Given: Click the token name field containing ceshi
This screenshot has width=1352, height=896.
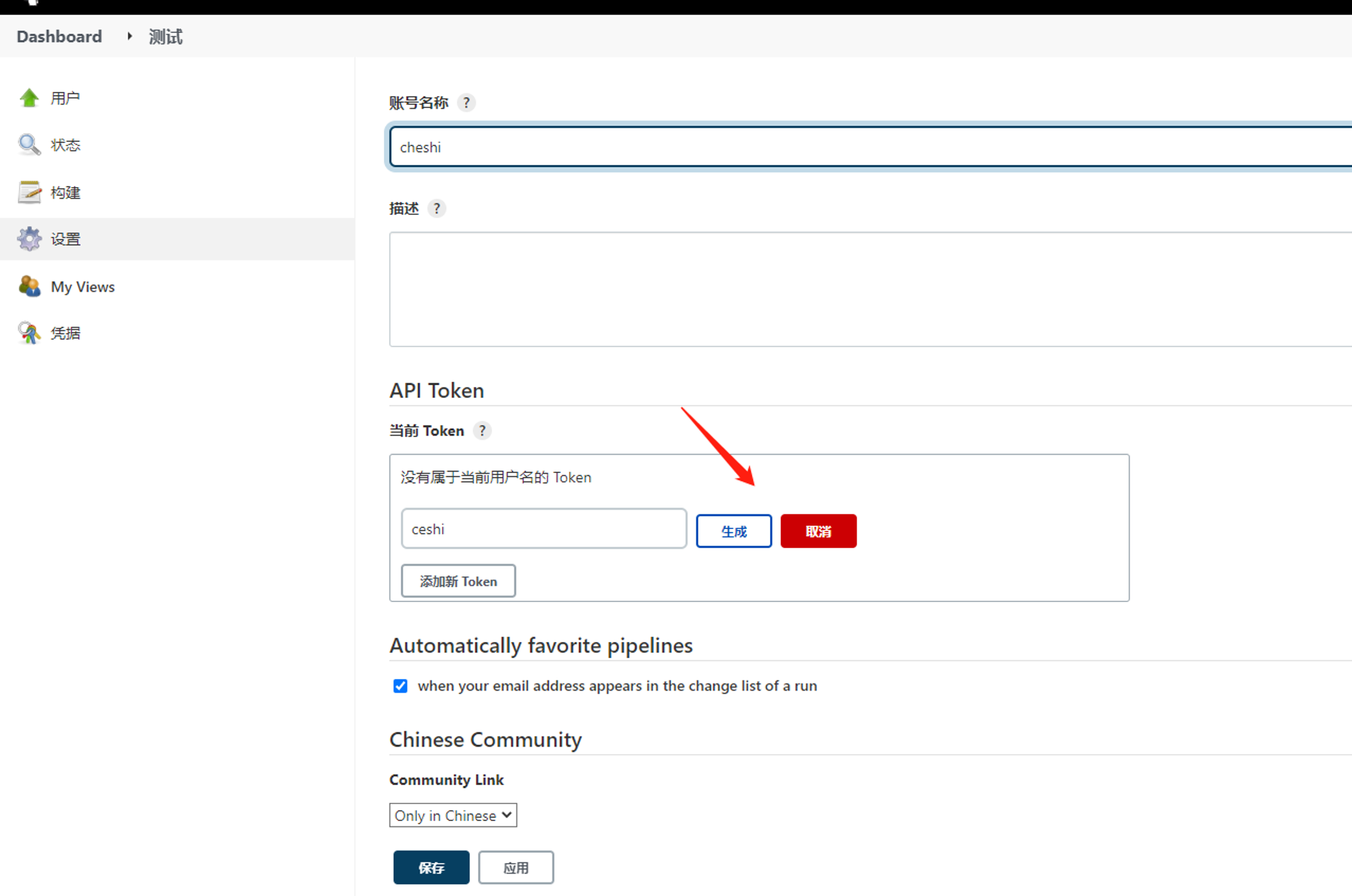Looking at the screenshot, I should click(544, 528).
